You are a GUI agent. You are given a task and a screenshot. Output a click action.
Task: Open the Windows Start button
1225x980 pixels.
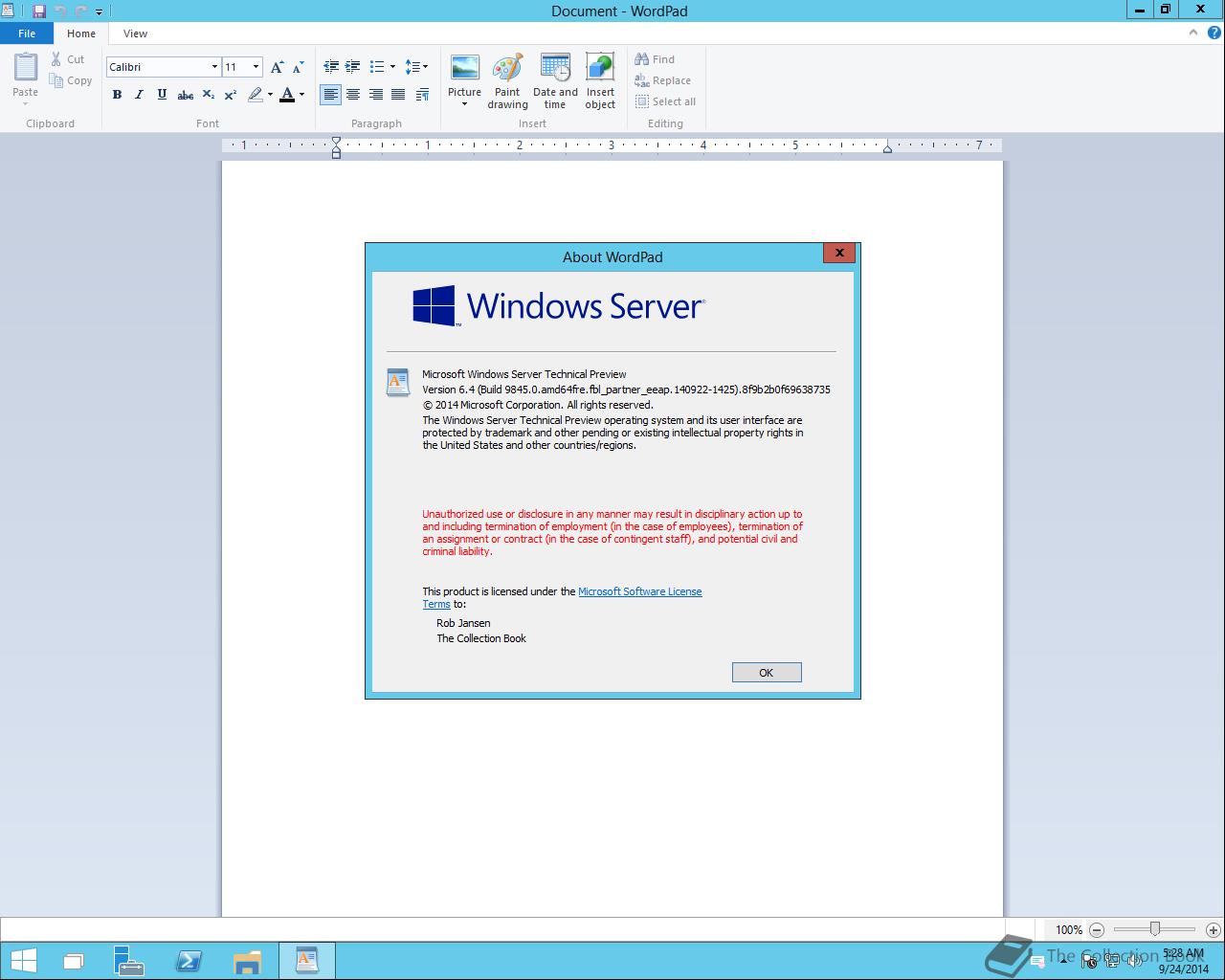(x=23, y=961)
